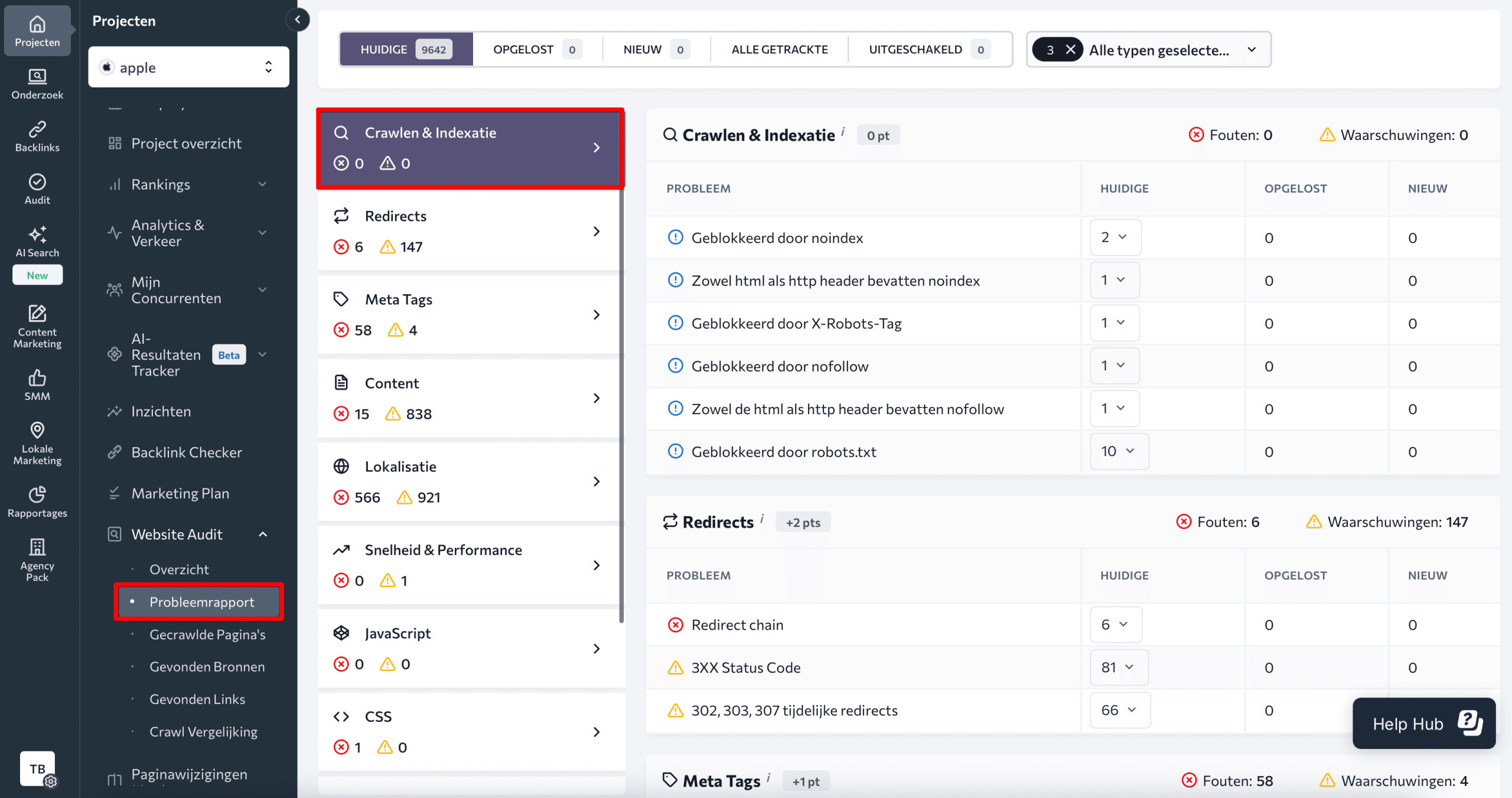
Task: Open SMM in the left rail
Action: coord(37,385)
